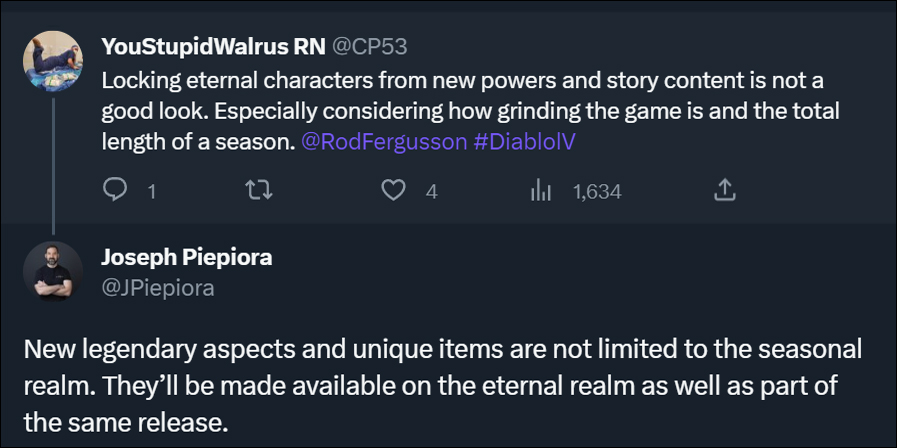Viewport: 897px width, 448px height.
Task: Click the reply count showing 1
Action: 152,191
